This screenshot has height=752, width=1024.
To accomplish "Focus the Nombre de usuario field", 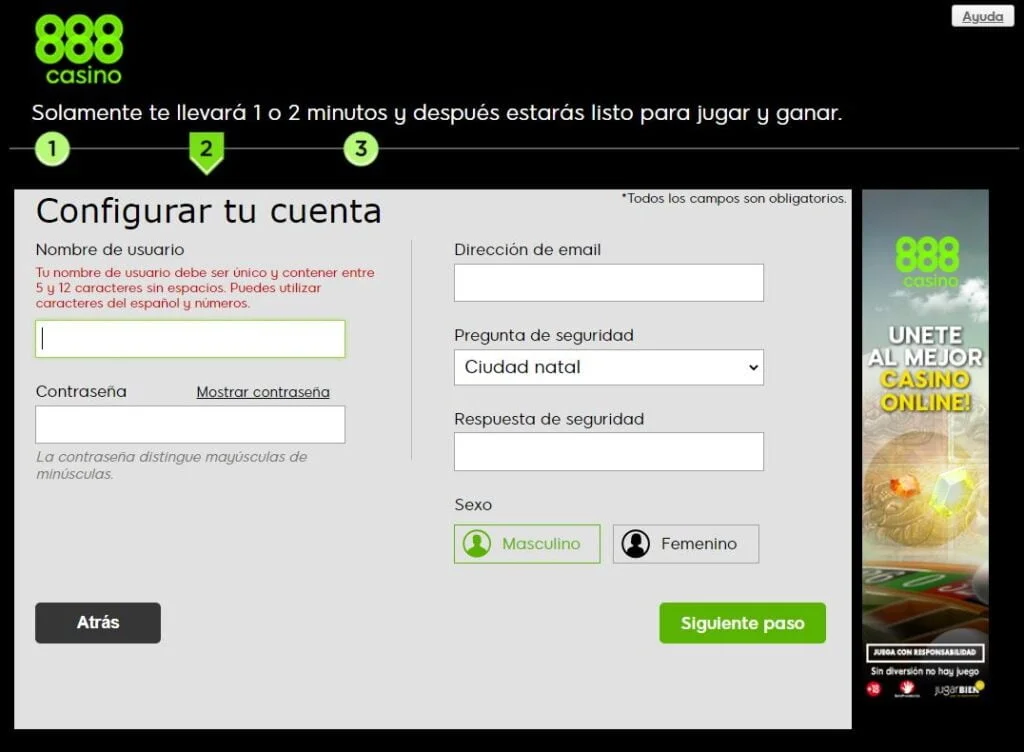I will click(190, 339).
